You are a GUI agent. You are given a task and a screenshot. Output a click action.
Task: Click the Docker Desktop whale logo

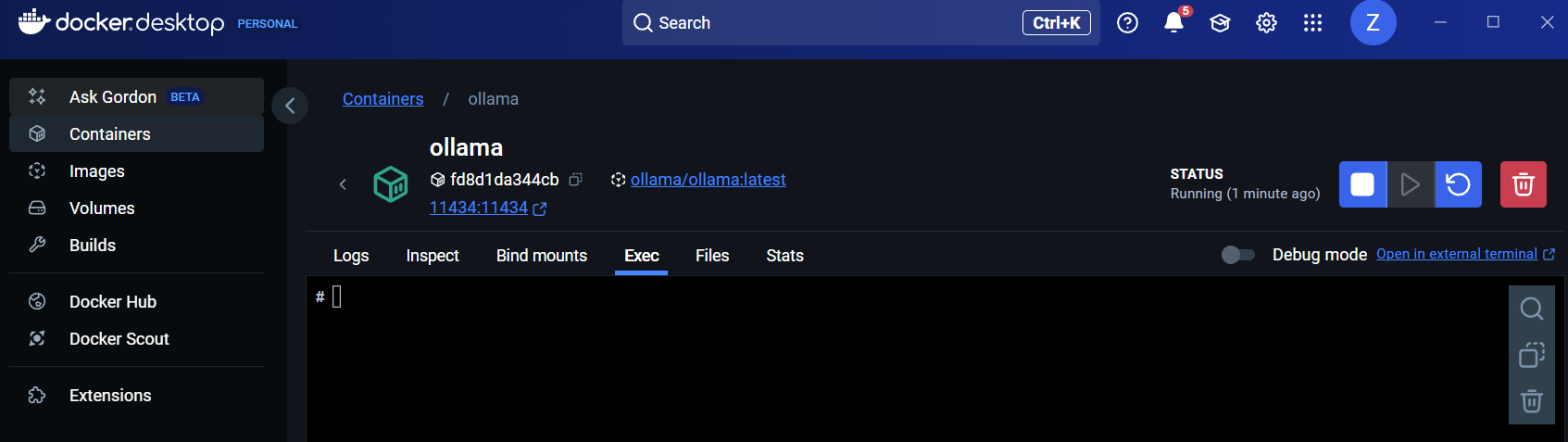point(34,21)
